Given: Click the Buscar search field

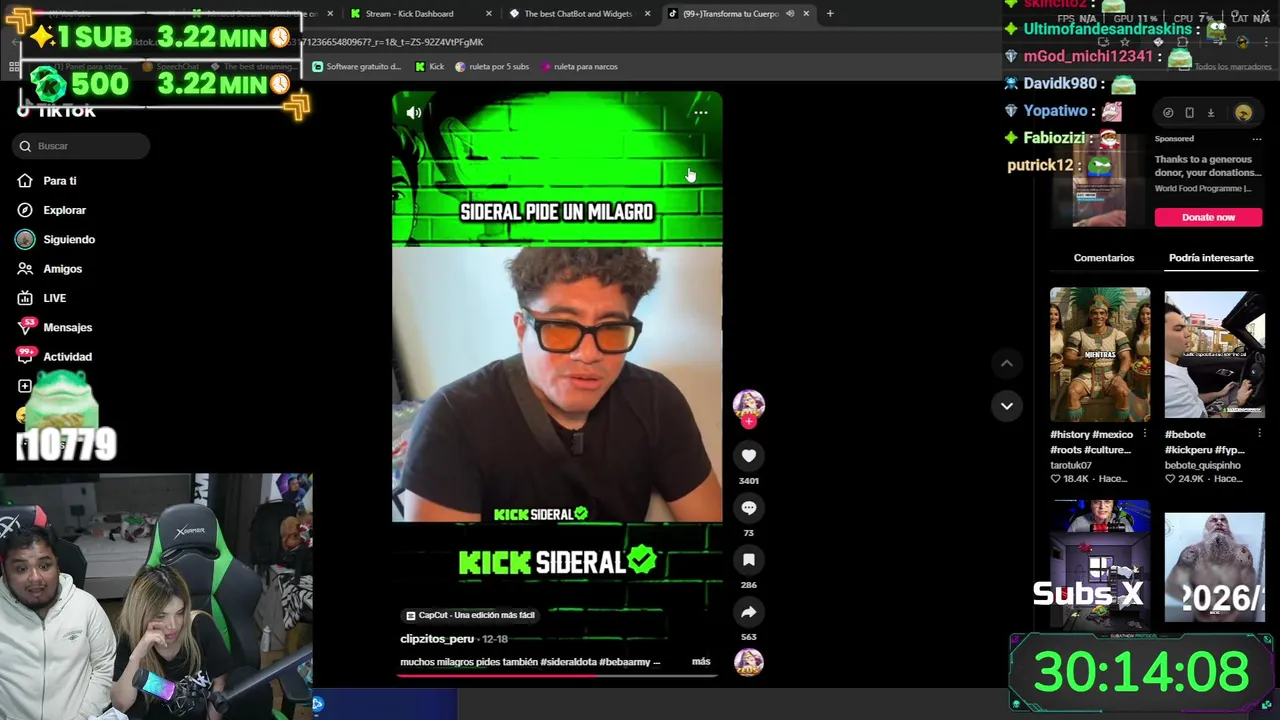Looking at the screenshot, I should 83,146.
